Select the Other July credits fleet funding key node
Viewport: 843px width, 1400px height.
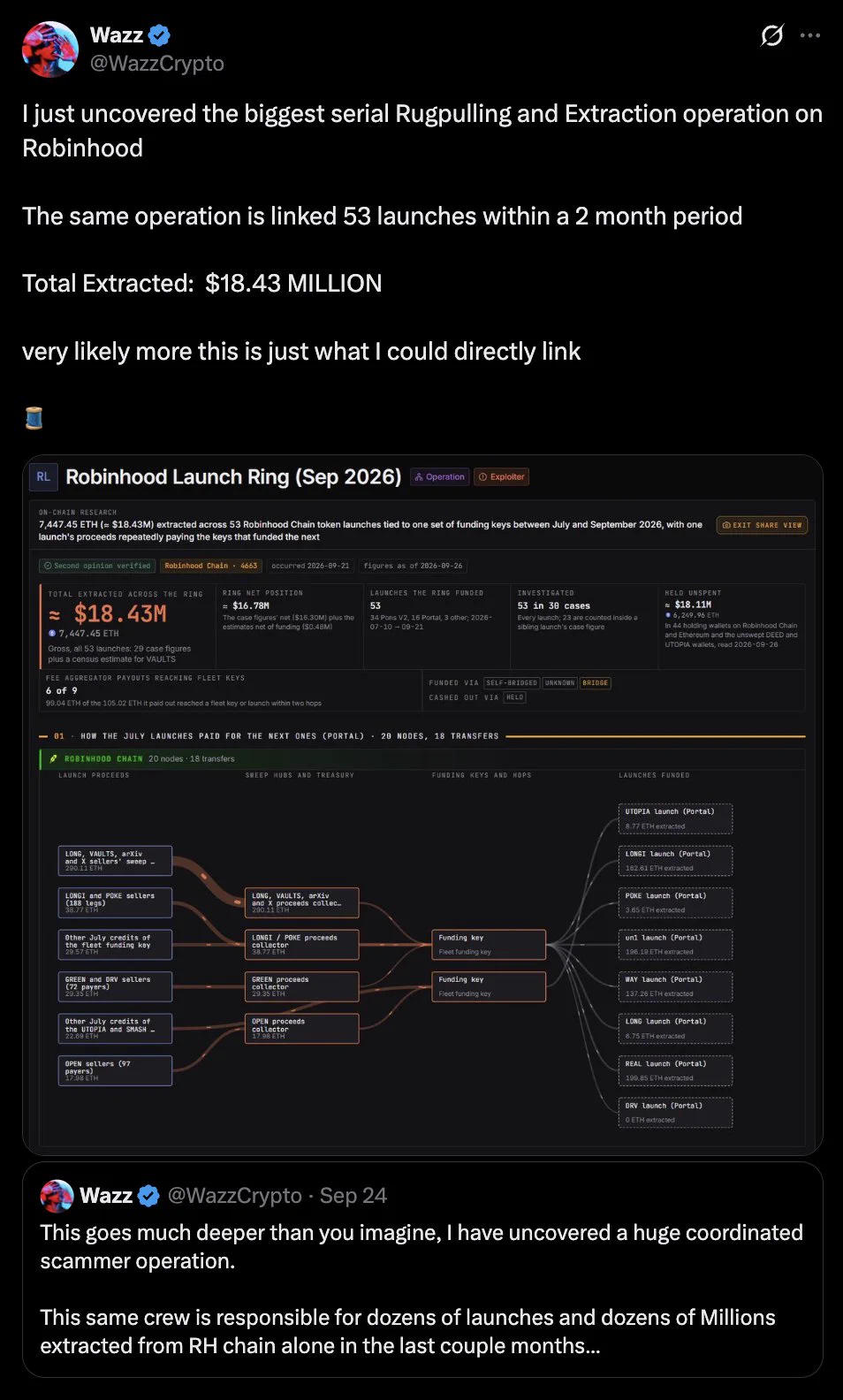click(116, 945)
